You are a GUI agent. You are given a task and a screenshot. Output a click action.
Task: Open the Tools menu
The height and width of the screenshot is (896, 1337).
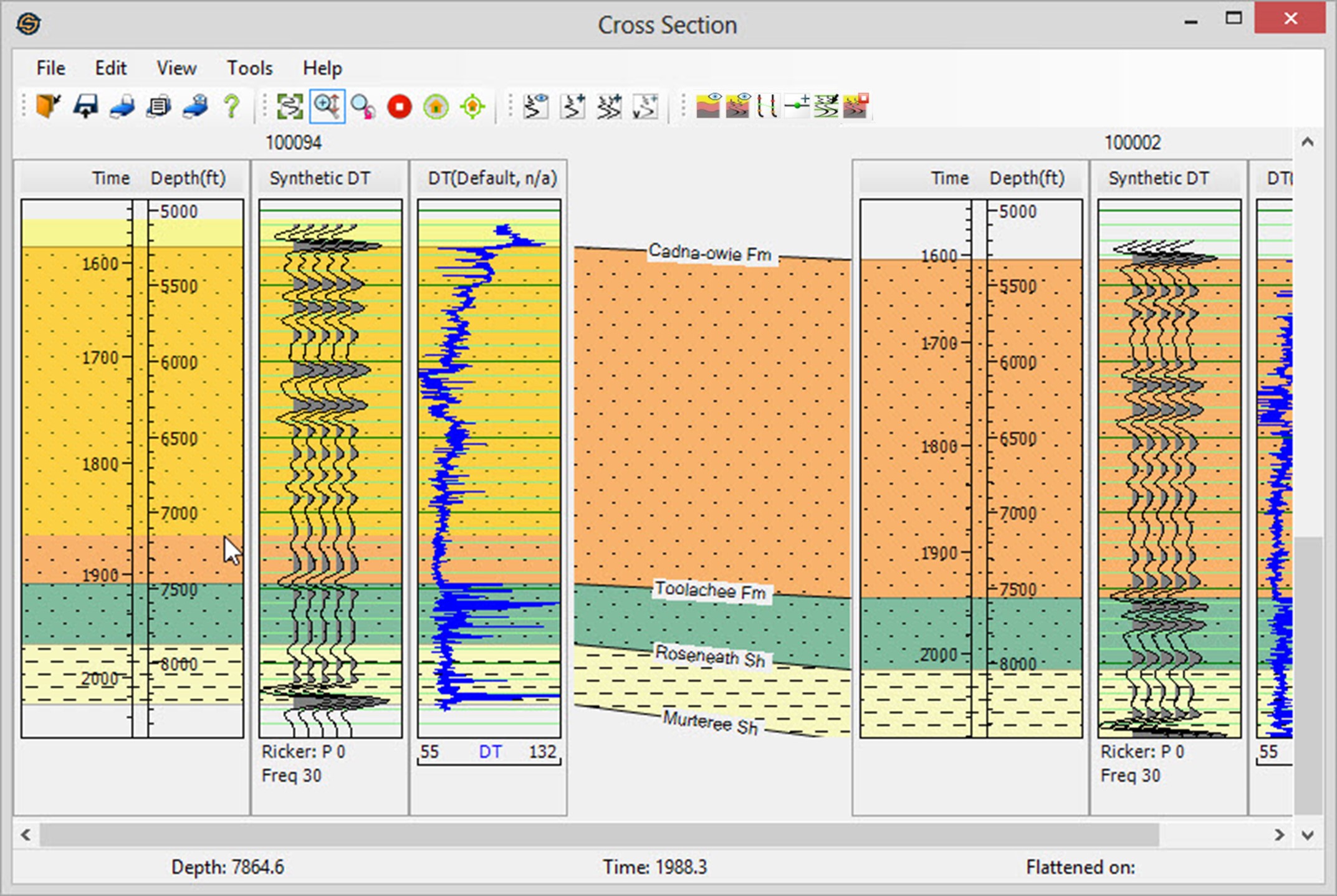[x=249, y=68]
